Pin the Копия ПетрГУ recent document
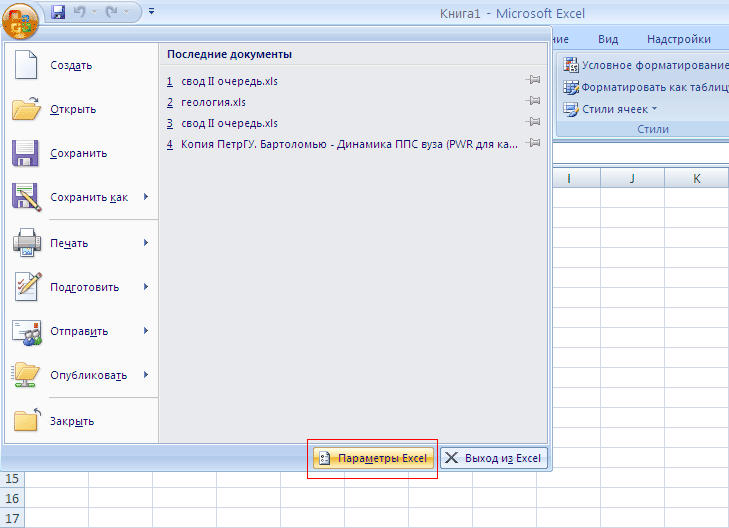Viewport: 729px width, 528px height. tap(533, 143)
